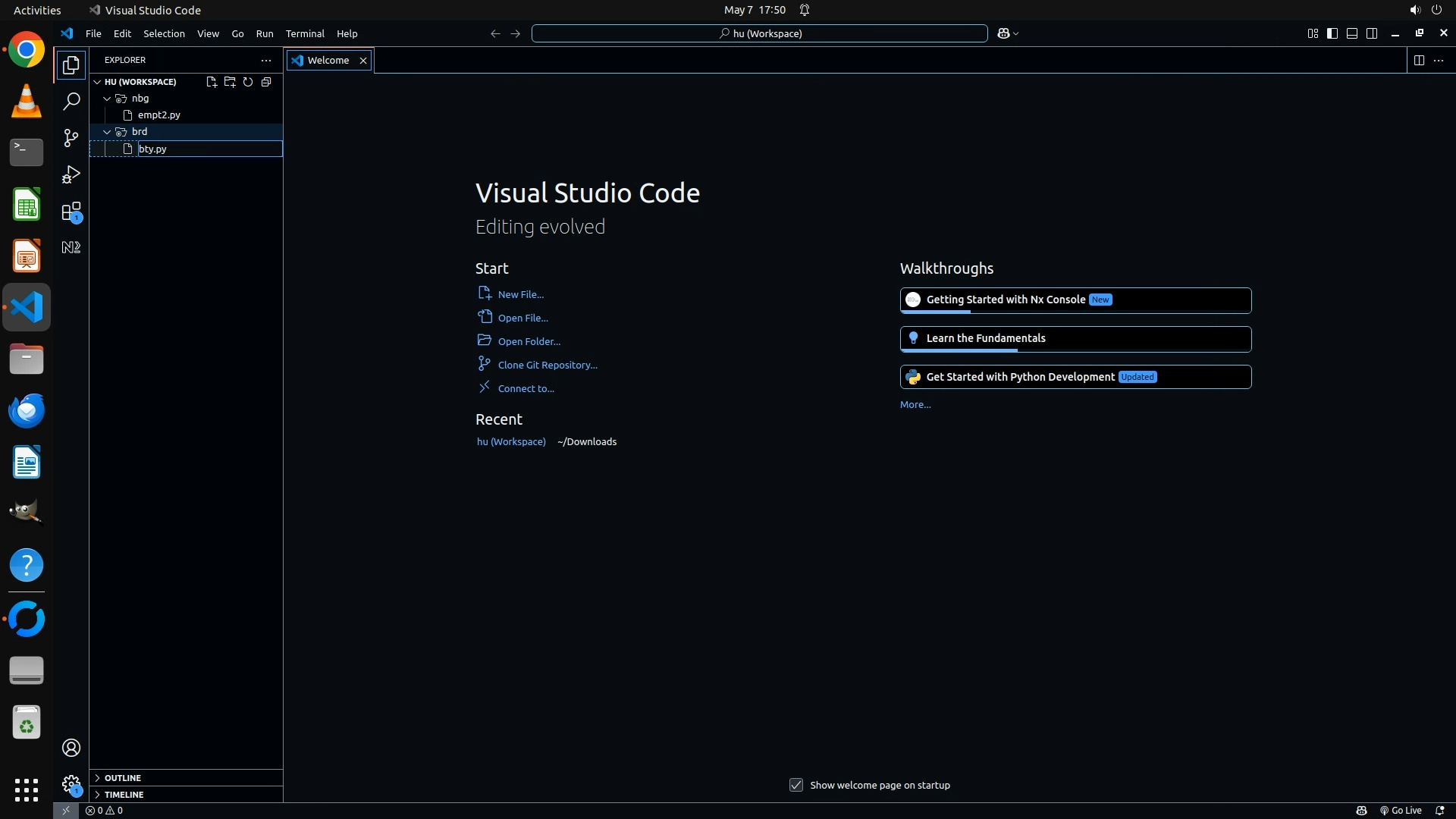
Task: Expand the Outline section
Action: coord(122,778)
